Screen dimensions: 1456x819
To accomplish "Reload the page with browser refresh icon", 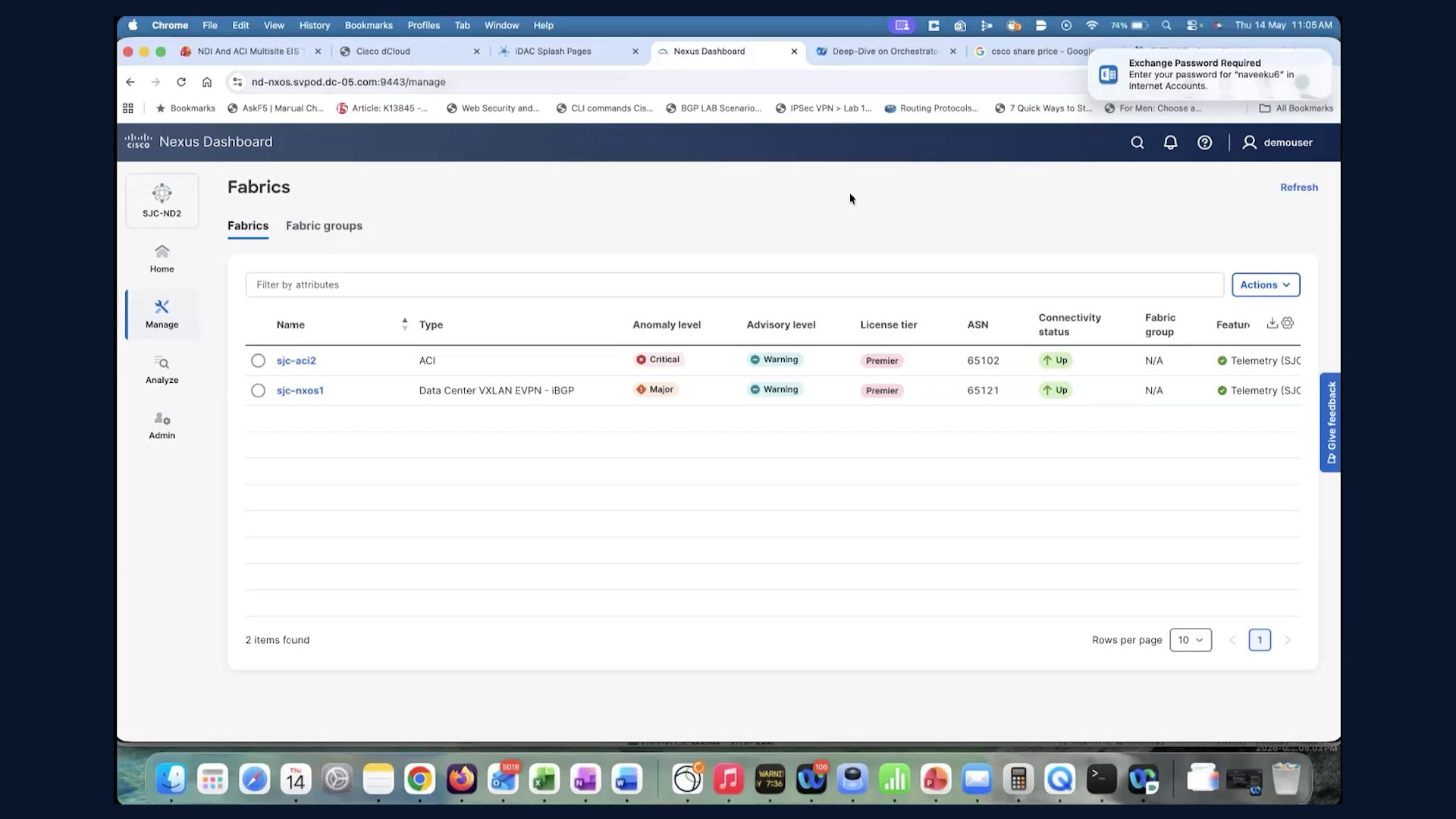I will coord(181,82).
